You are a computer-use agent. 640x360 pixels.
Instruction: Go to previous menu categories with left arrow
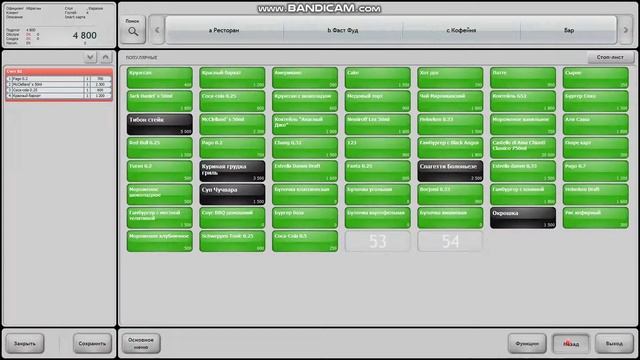tap(157, 30)
